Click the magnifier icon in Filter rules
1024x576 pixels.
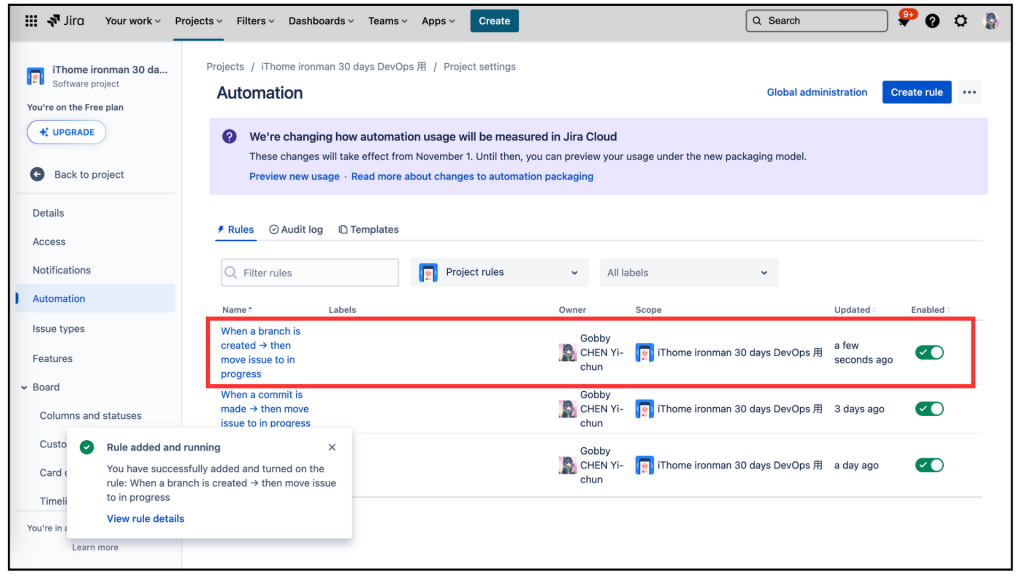coord(231,272)
